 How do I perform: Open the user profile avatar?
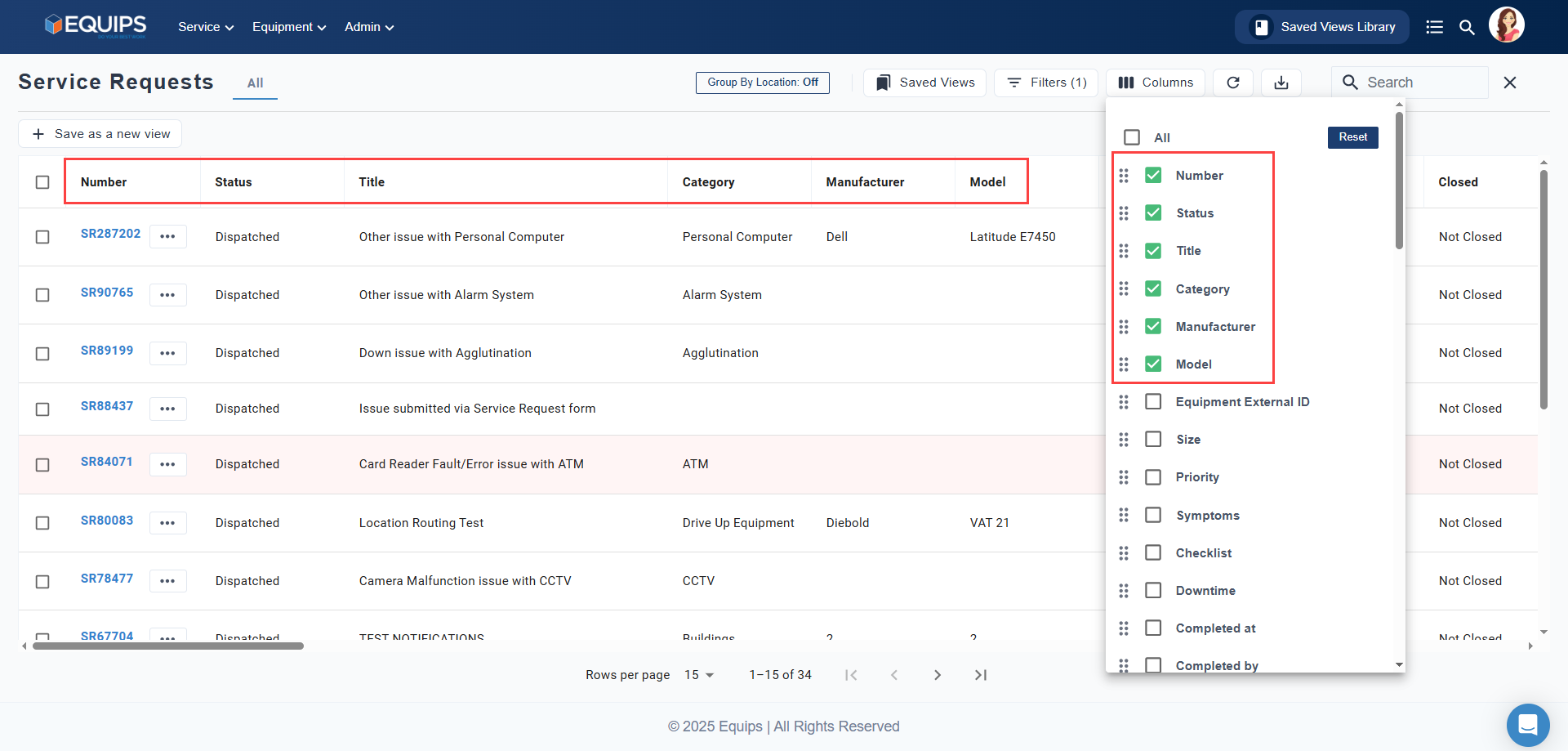pyautogui.click(x=1506, y=25)
